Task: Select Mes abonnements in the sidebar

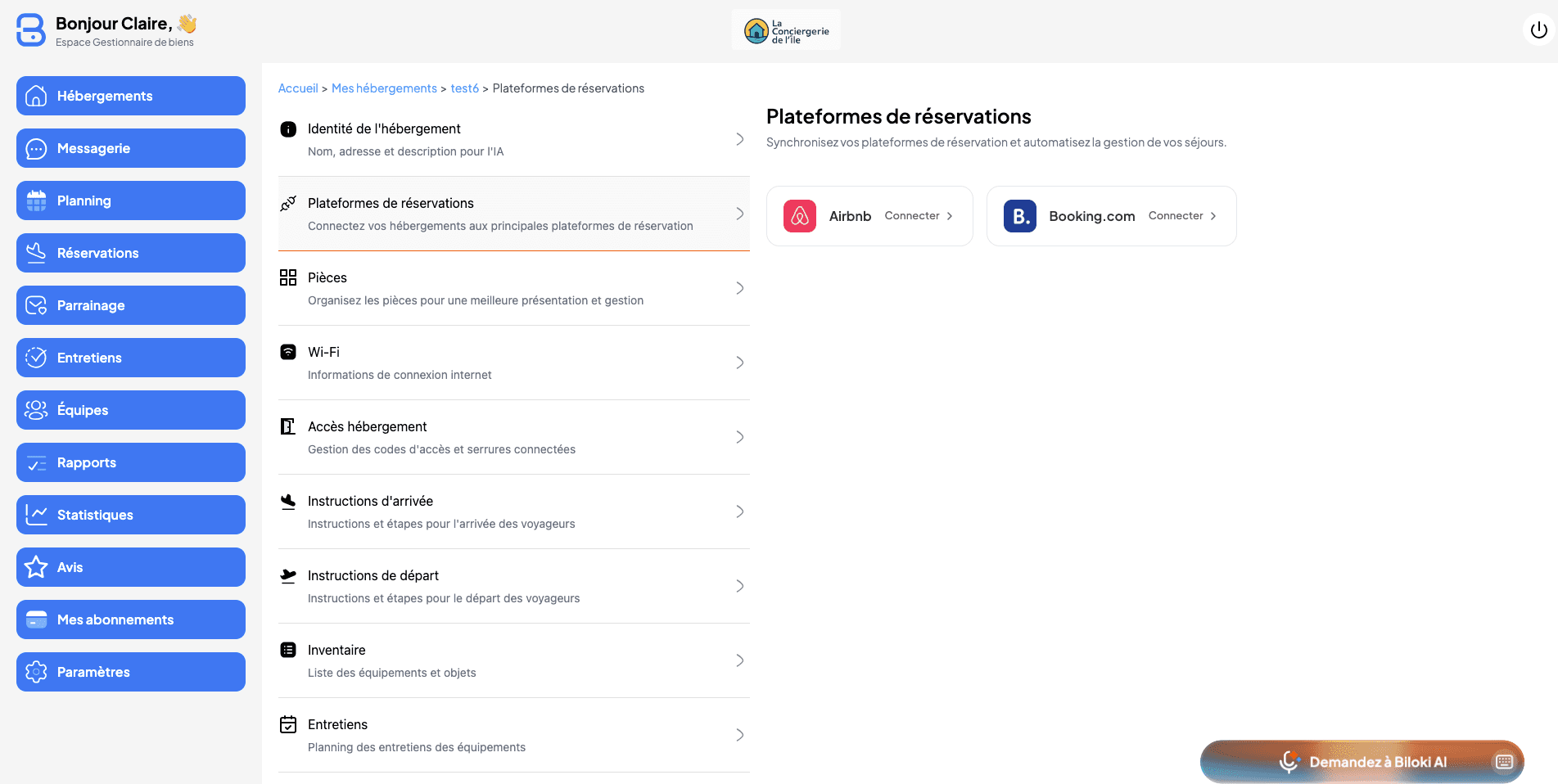Action: (115, 620)
